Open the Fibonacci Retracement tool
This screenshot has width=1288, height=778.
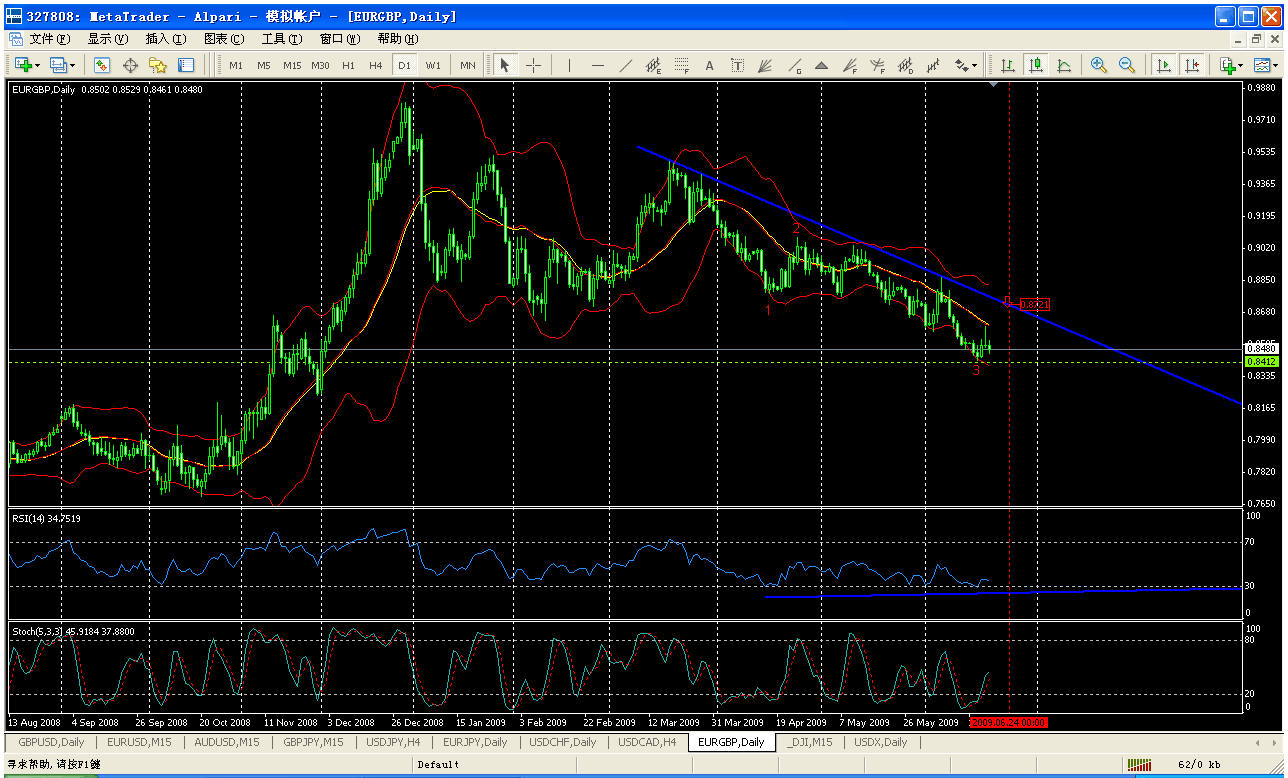click(x=679, y=65)
